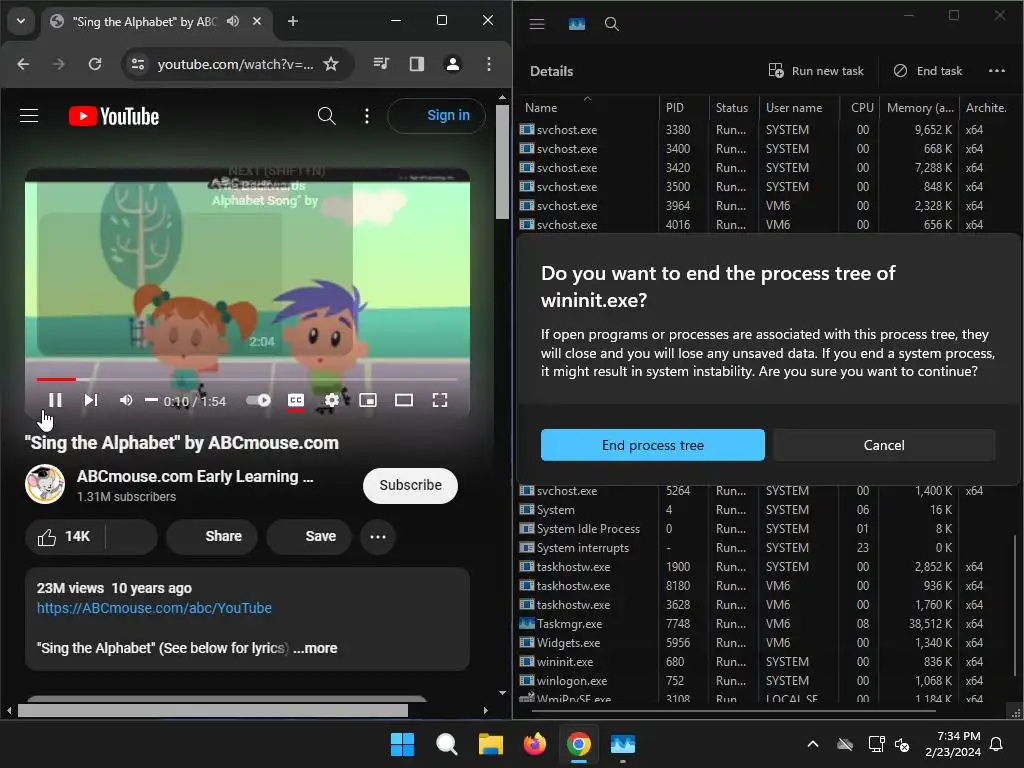The height and width of the screenshot is (768, 1024).
Task: Open a new Chrome tab
Action: click(293, 21)
